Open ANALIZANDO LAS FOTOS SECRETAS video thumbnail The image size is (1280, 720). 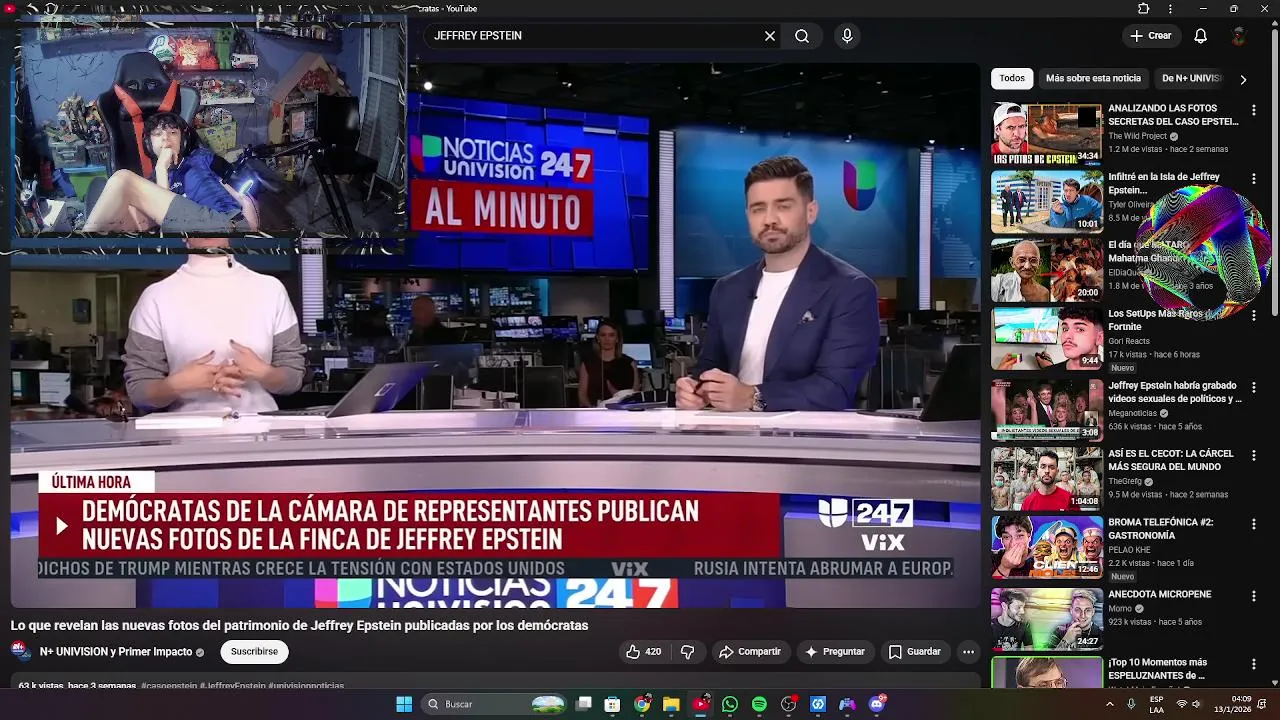pos(1046,133)
